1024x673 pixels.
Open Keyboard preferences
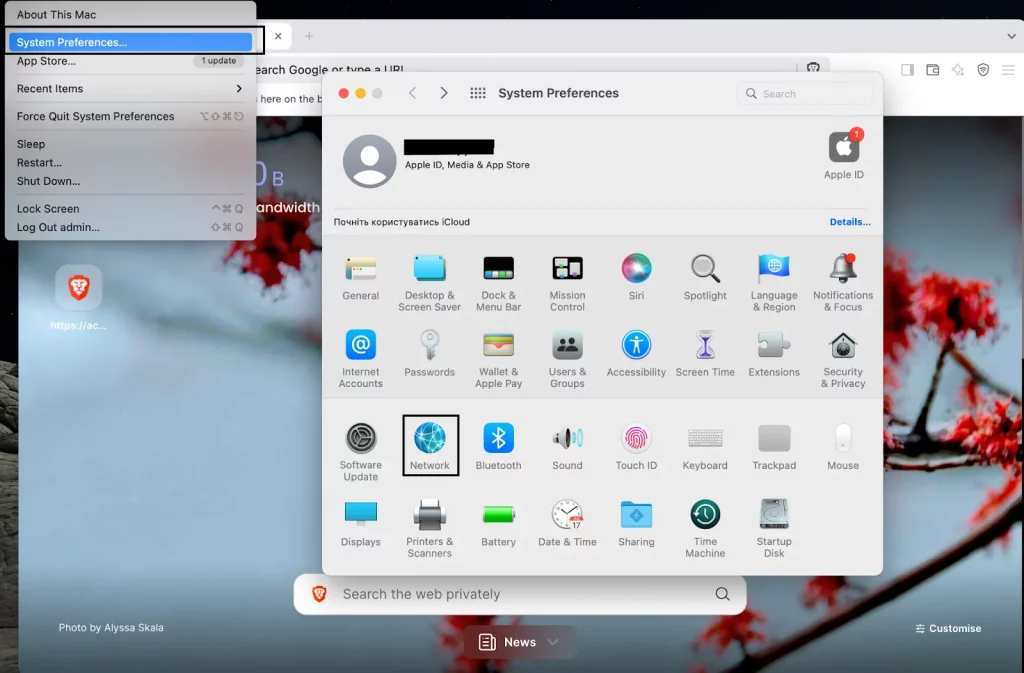(705, 446)
